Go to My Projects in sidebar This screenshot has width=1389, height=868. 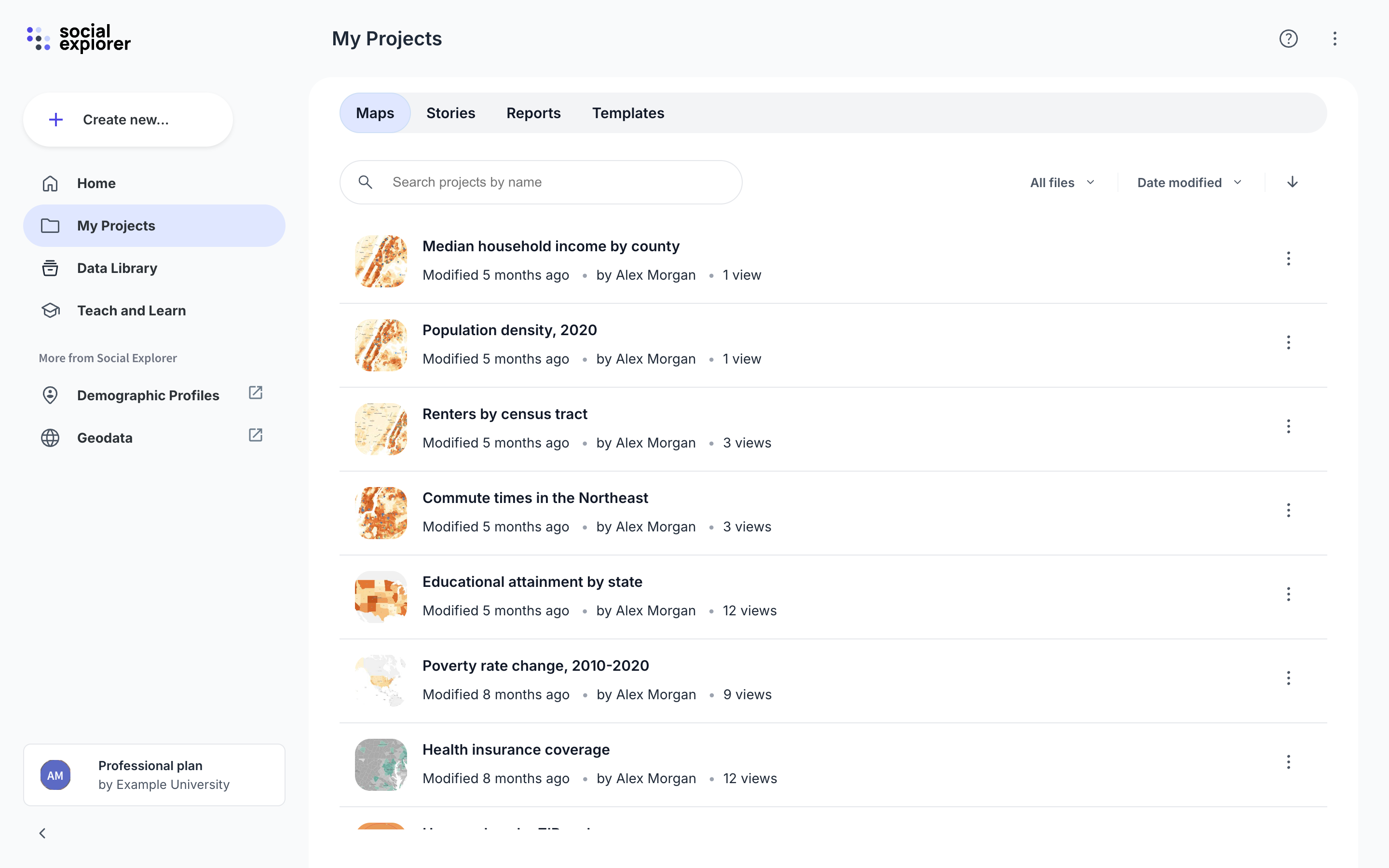click(x=154, y=226)
